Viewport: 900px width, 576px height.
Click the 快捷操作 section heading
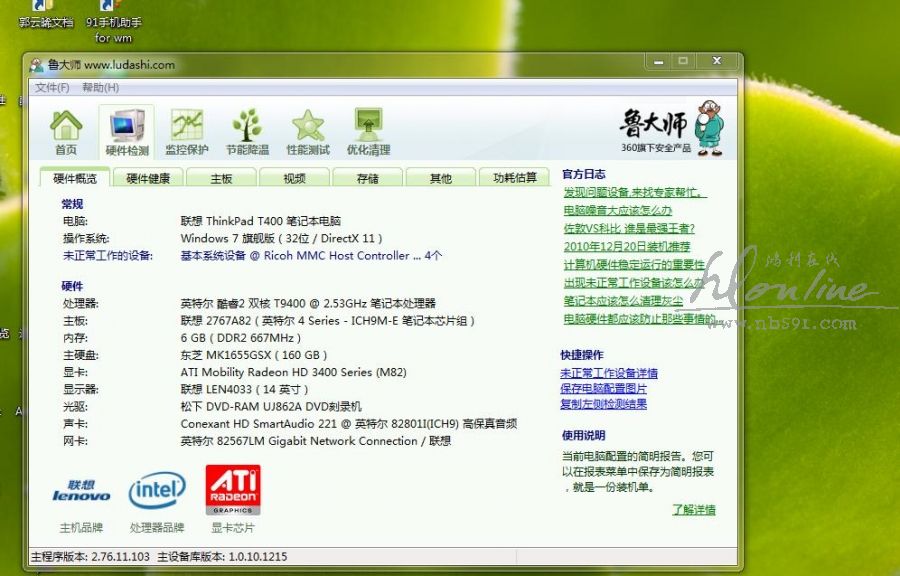pos(582,355)
